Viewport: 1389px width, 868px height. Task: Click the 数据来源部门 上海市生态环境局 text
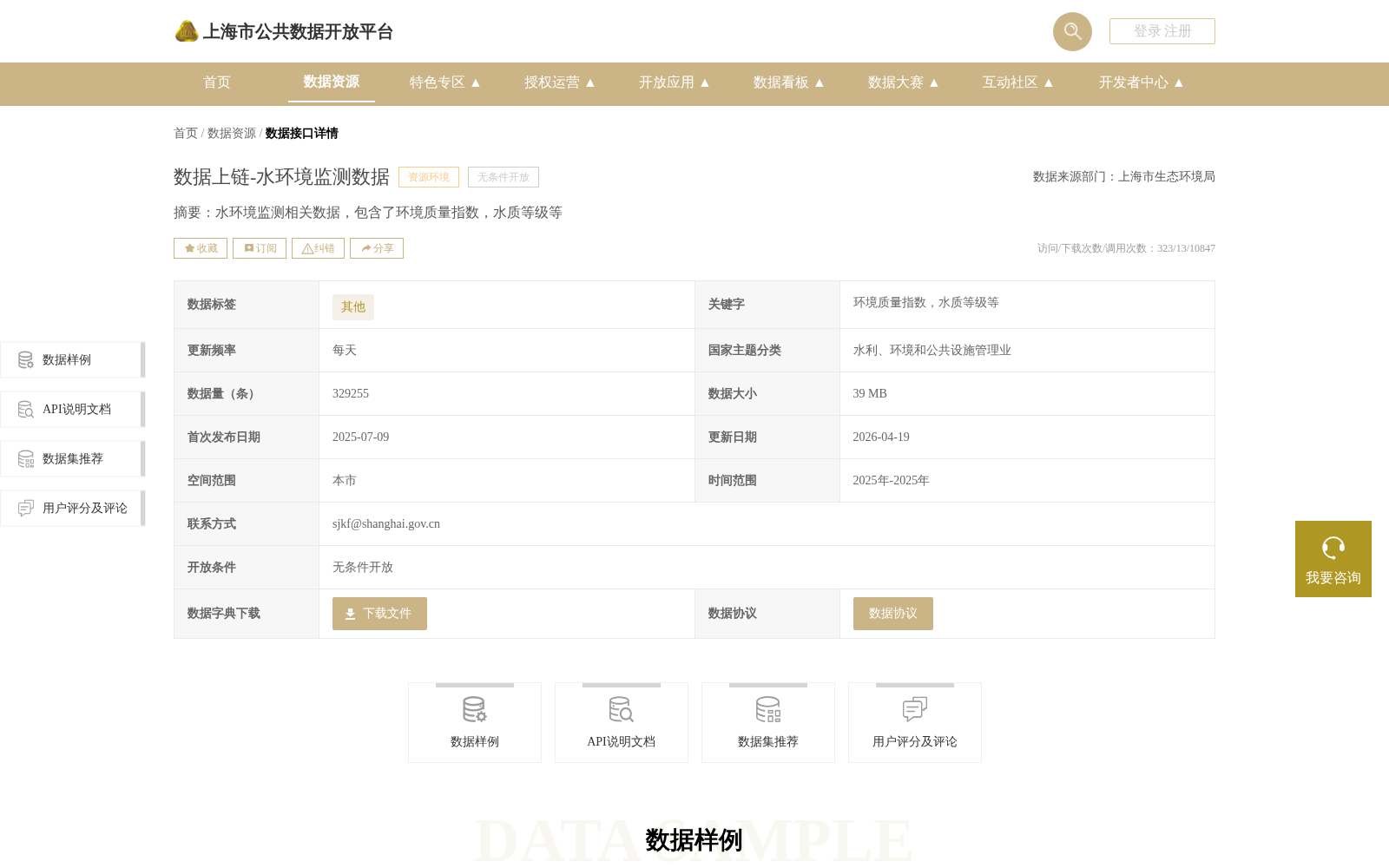1124,177
